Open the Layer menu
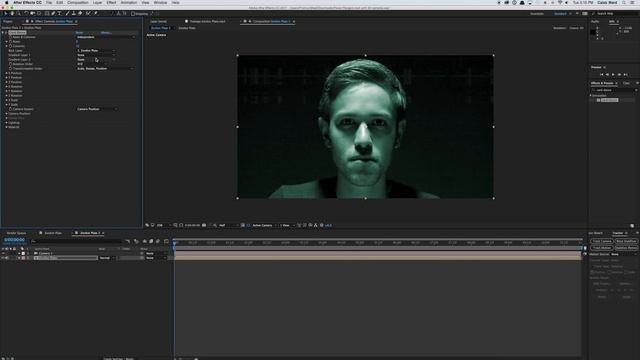The height and width of the screenshot is (360, 640). (98, 2)
